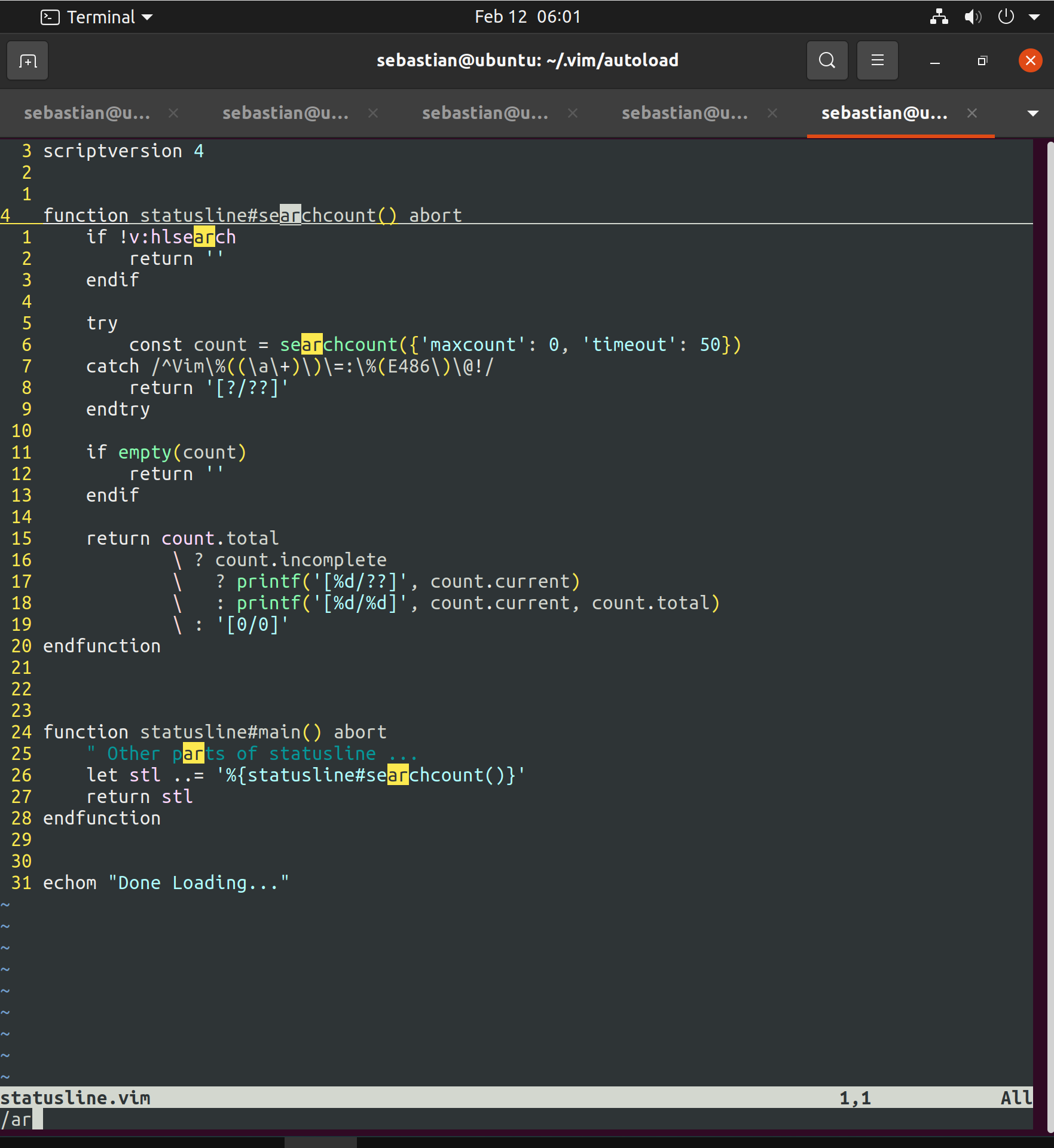The width and height of the screenshot is (1054, 1148).
Task: Switch to the first sebastian@u... tab
Action: pyautogui.click(x=87, y=113)
